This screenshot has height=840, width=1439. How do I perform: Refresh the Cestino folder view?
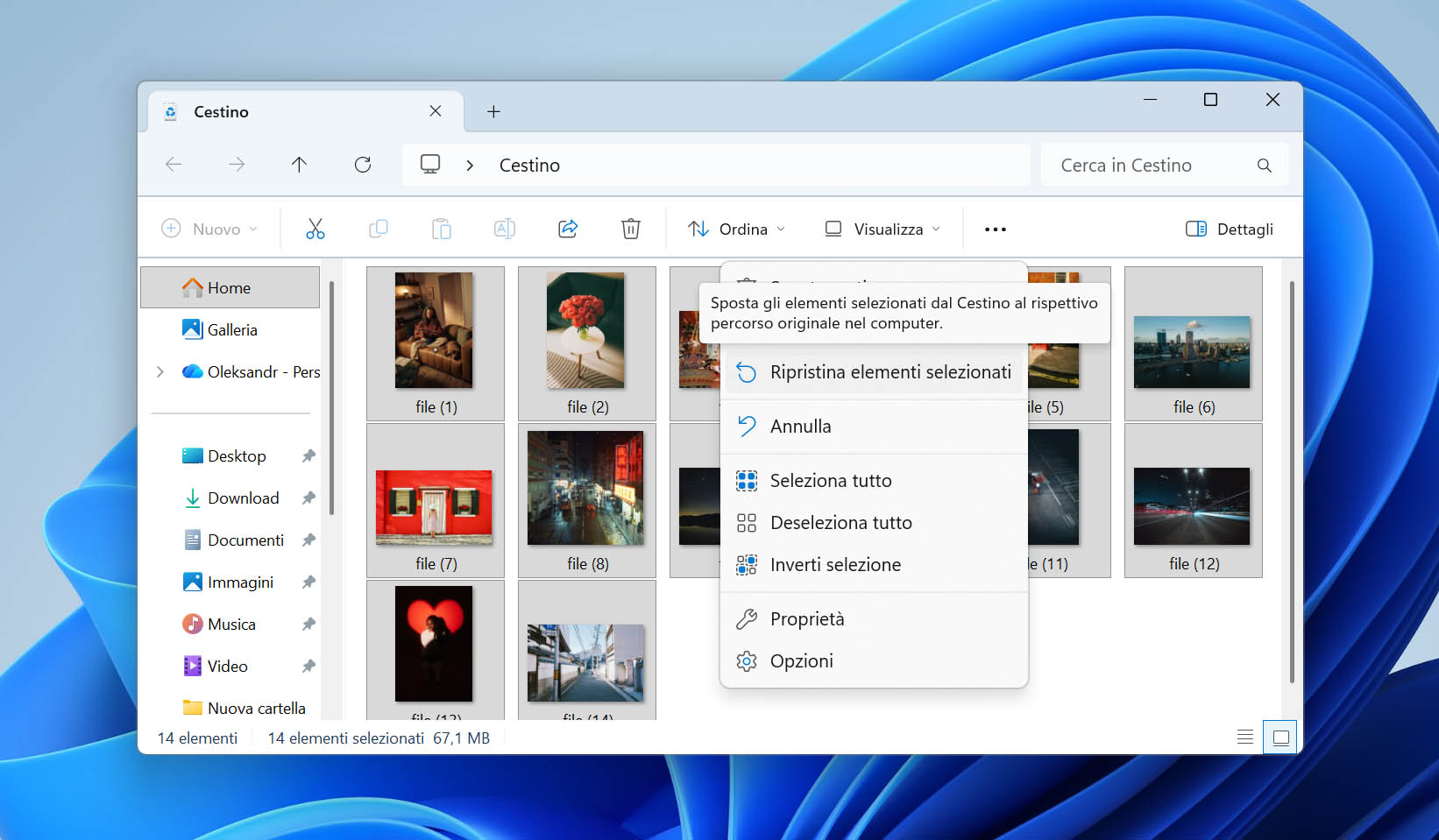coord(363,164)
